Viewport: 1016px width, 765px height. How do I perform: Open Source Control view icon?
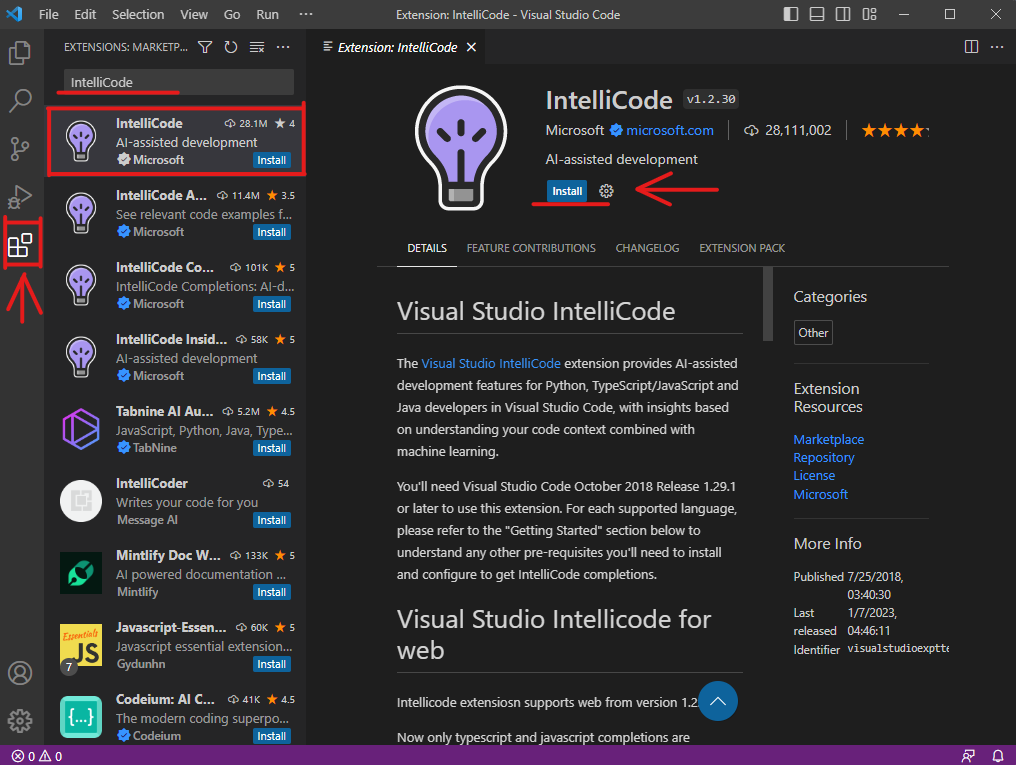pos(20,149)
